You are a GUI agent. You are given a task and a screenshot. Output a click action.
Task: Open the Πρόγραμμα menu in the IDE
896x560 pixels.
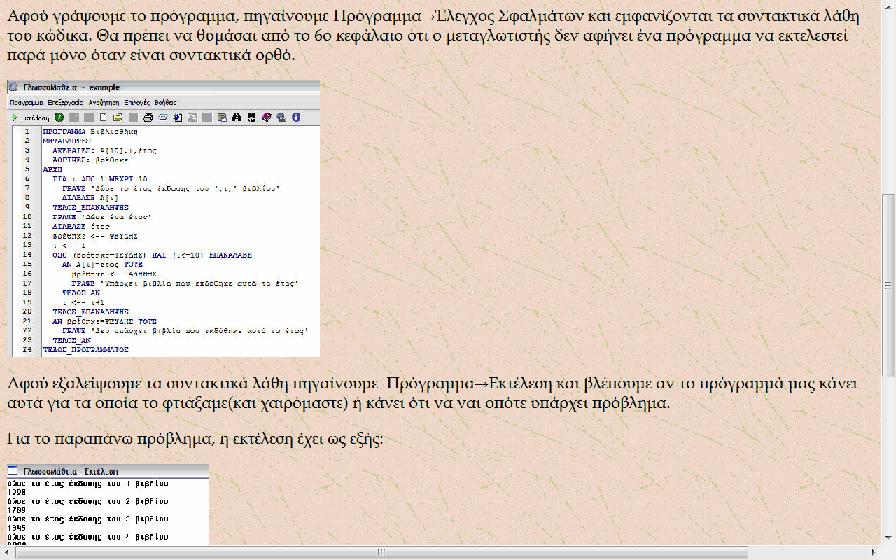tap(26, 102)
